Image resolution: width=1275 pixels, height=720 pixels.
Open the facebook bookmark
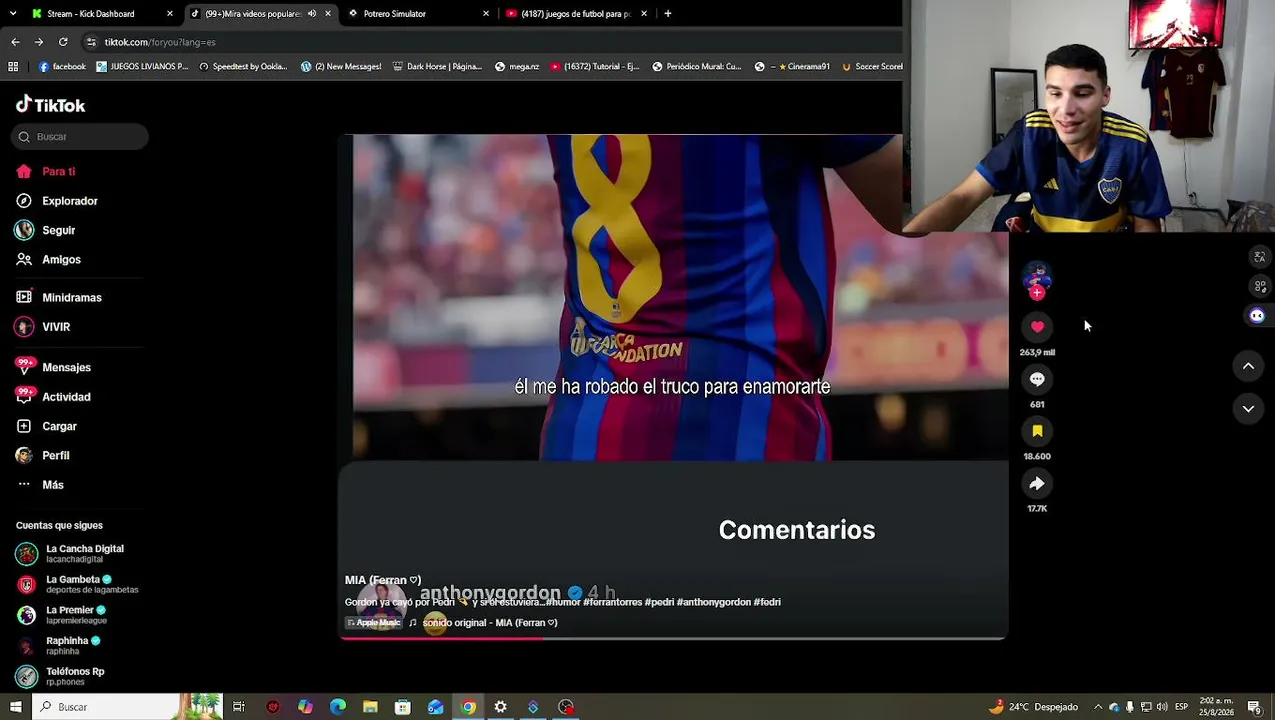click(x=62, y=67)
